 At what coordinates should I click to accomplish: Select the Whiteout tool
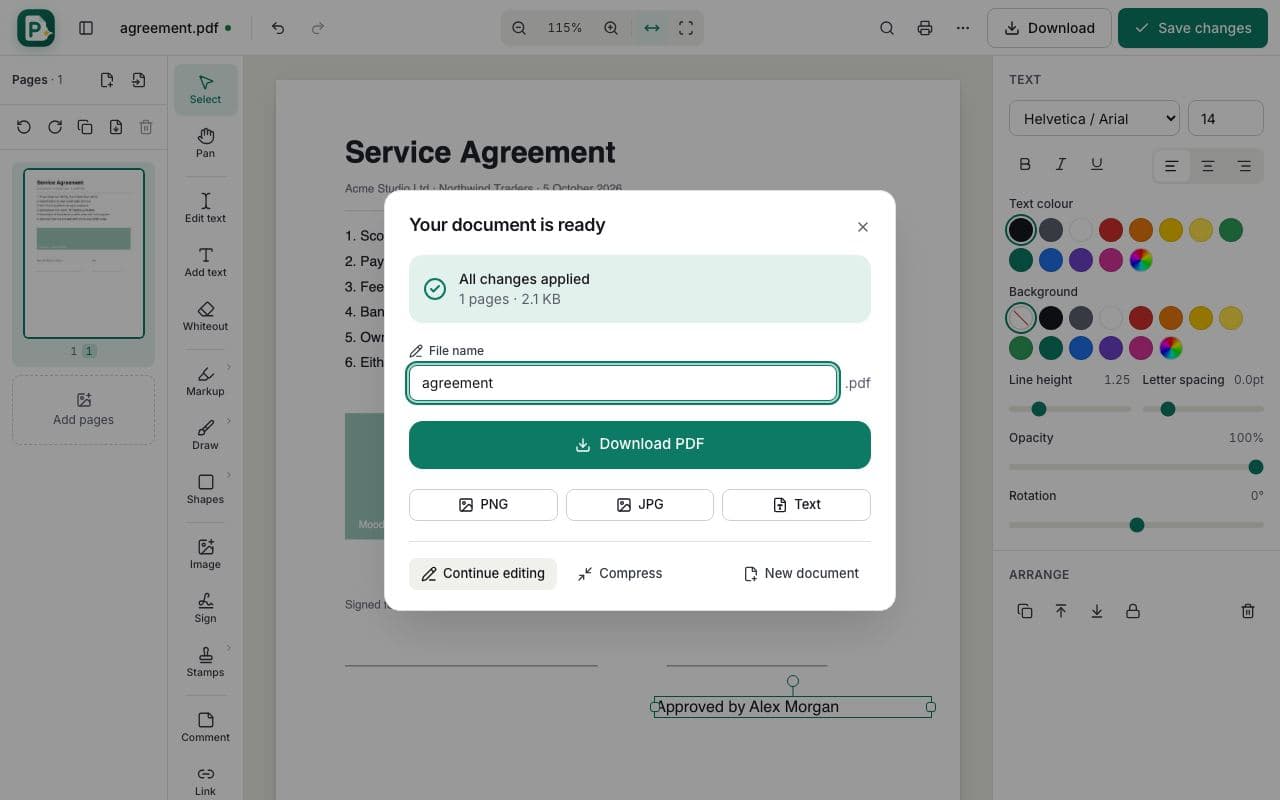205,316
